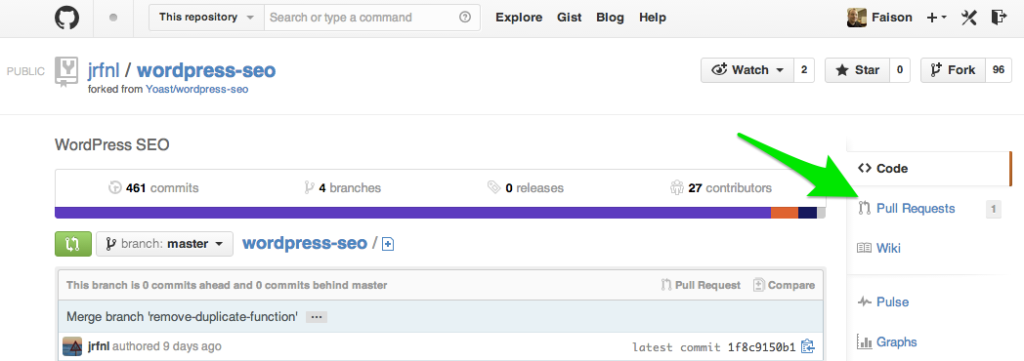Select the Code sidebar tab

pyautogui.click(x=929, y=168)
